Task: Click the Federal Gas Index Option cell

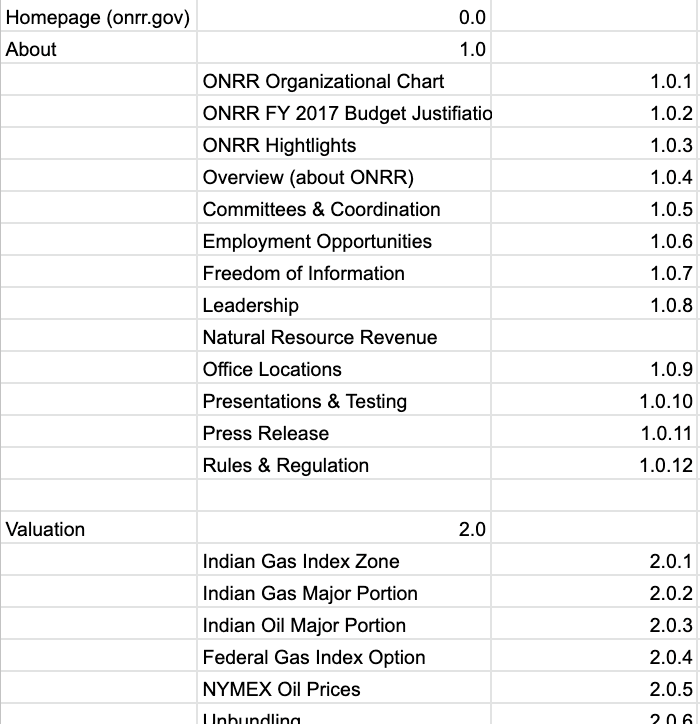Action: 344,657
